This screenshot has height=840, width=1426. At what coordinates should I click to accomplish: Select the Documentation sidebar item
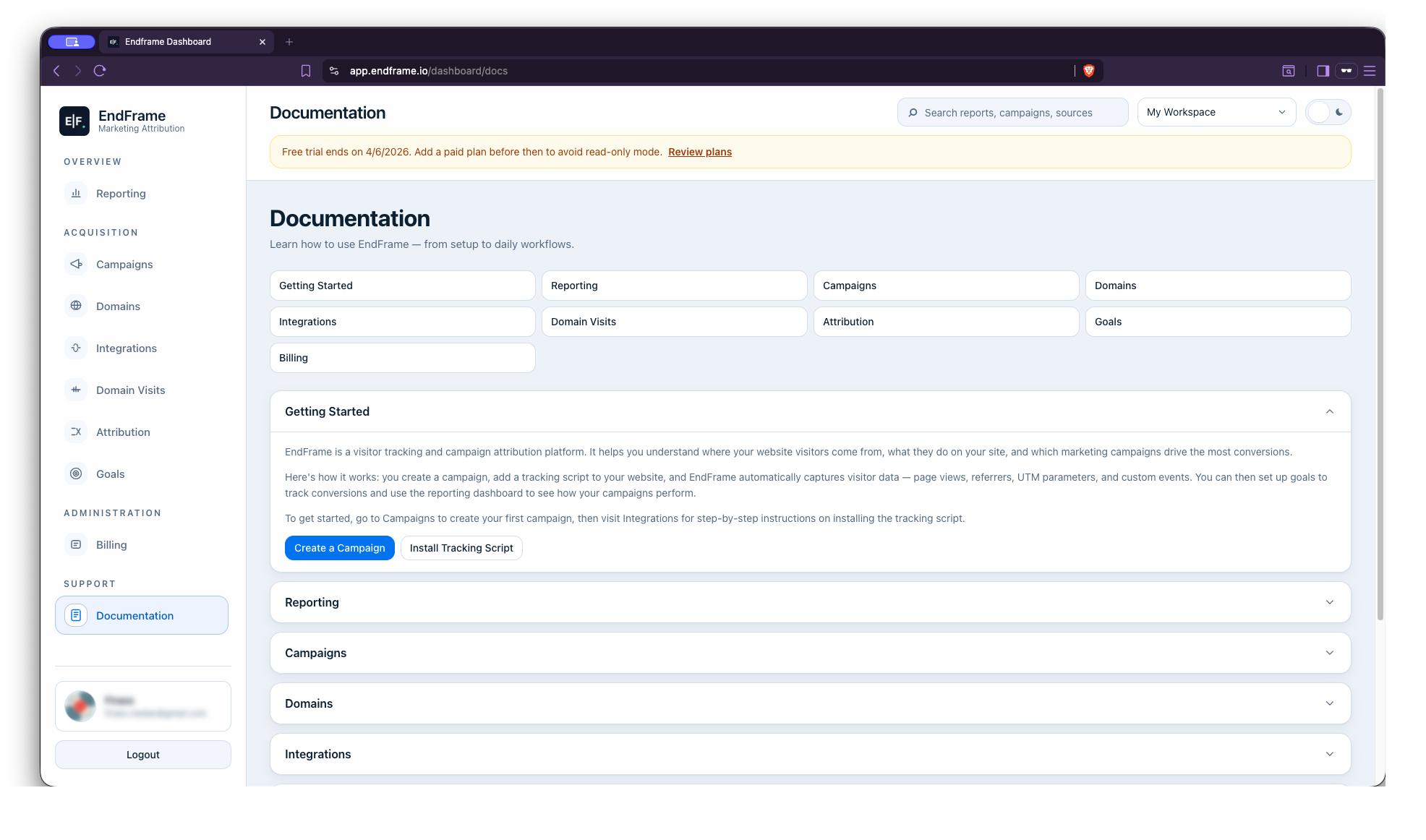[x=142, y=615]
